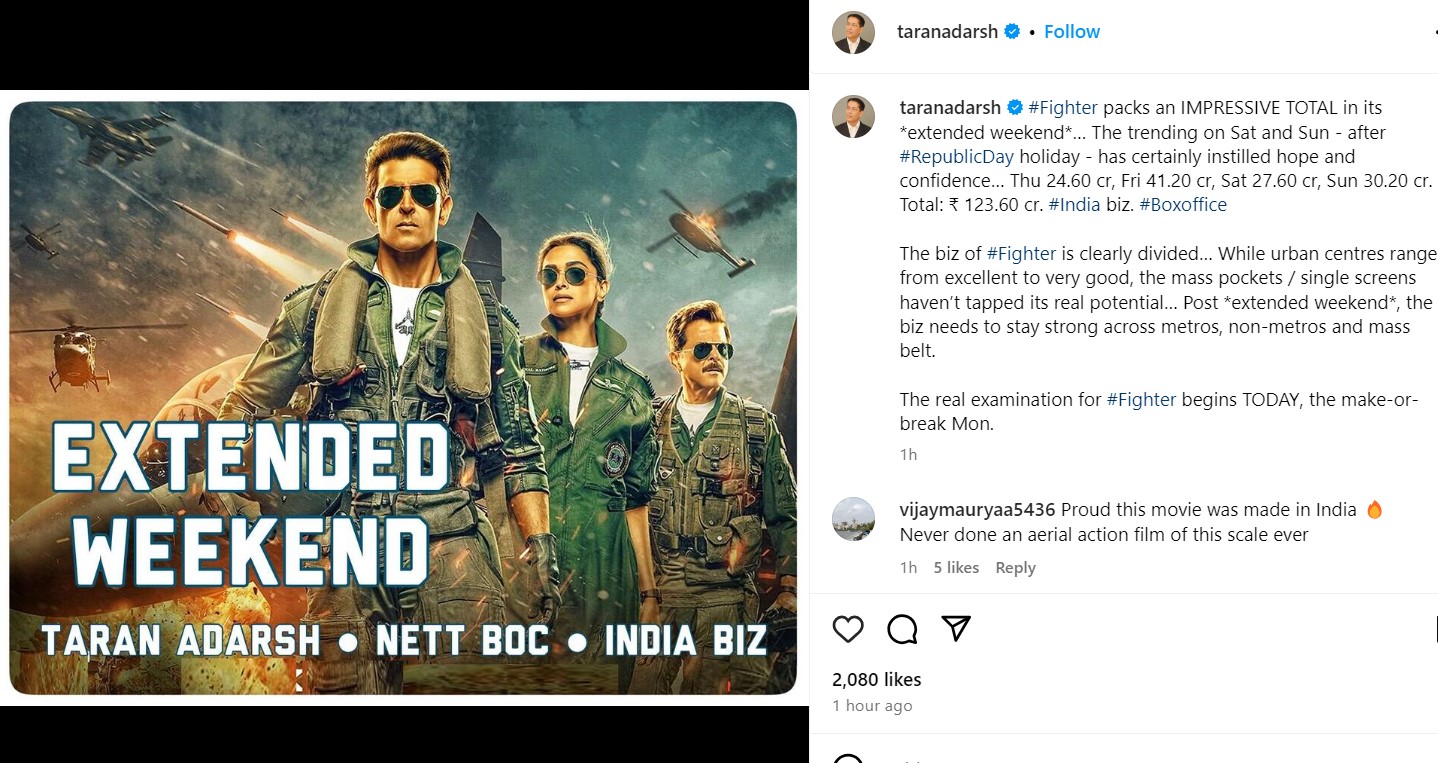Share post via paper plane icon
Screen dimensions: 1438x763
coord(956,628)
